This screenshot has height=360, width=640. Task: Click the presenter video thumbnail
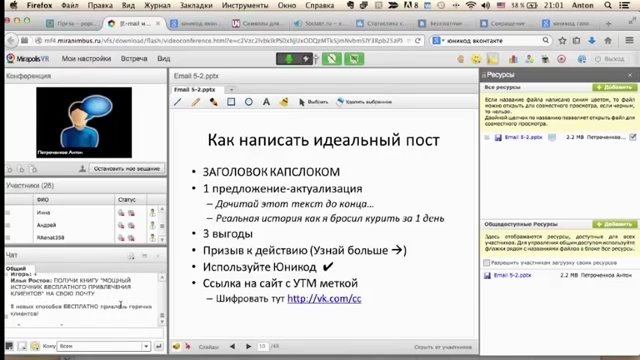[x=84, y=122]
